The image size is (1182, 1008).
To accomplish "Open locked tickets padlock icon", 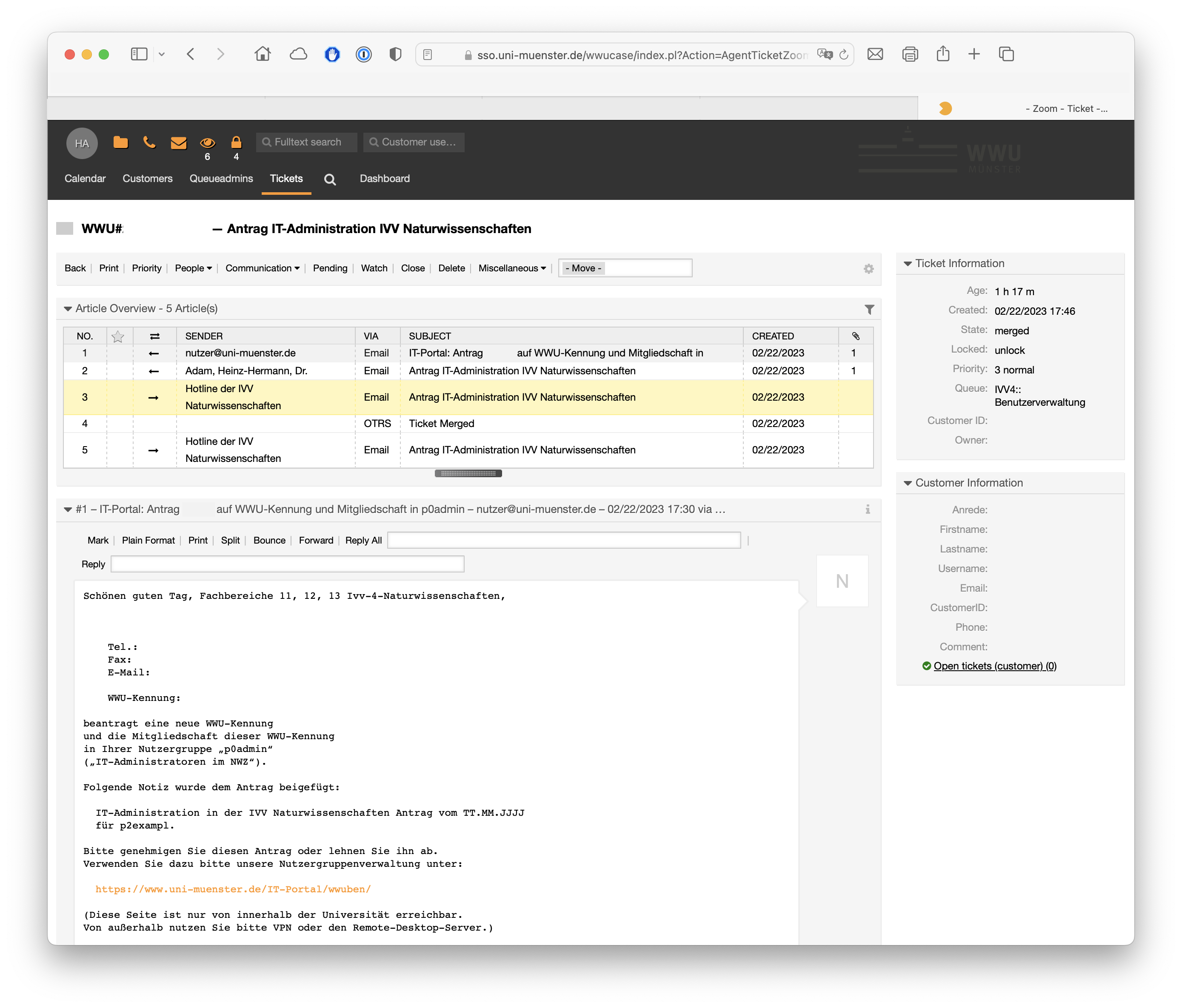I will tap(236, 142).
